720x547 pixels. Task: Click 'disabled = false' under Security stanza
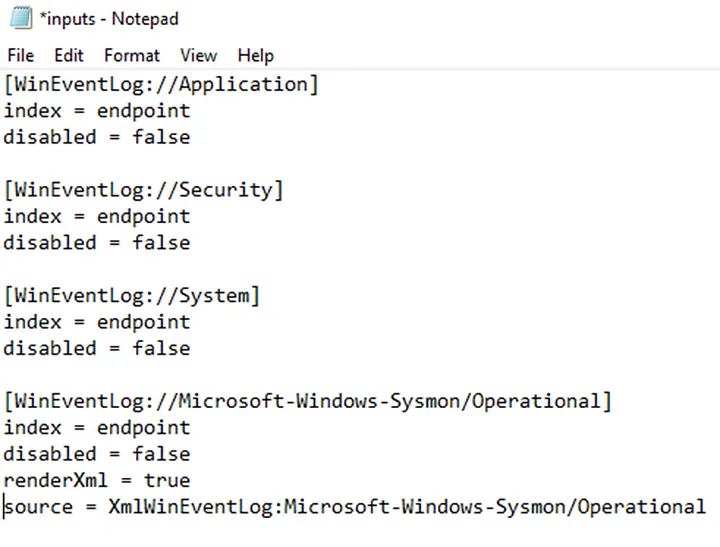tap(97, 243)
